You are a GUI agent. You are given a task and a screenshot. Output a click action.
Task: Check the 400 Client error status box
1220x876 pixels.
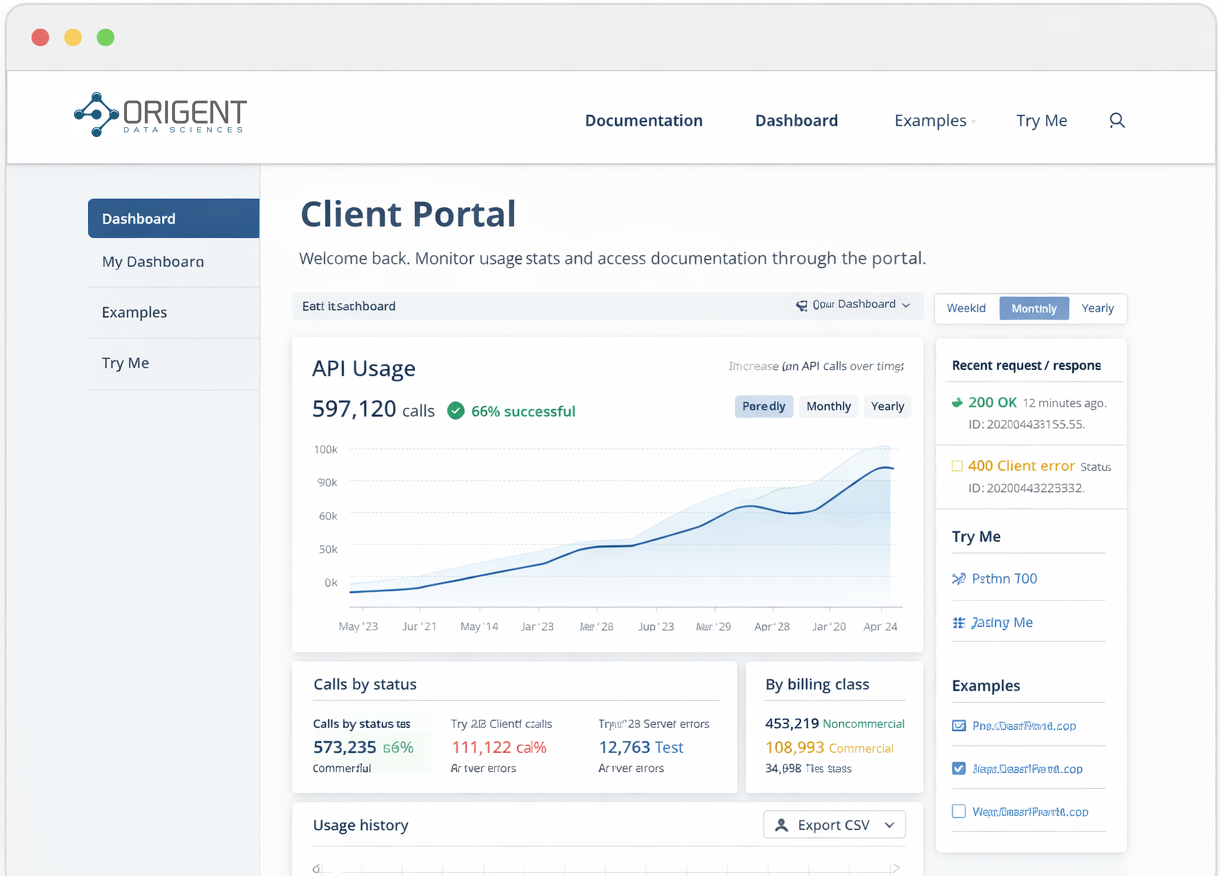[x=957, y=466]
